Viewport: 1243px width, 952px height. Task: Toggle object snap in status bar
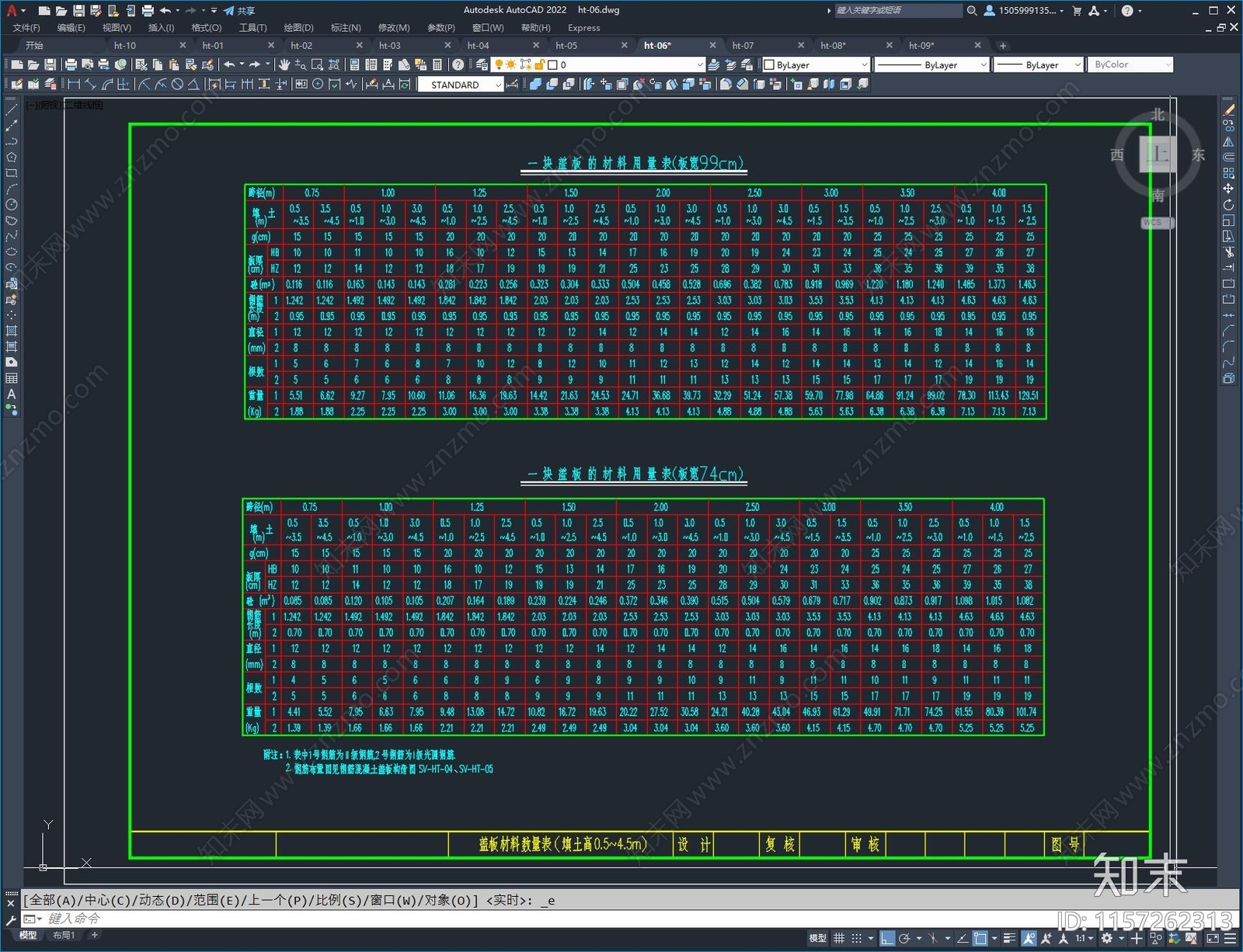pos(980,938)
